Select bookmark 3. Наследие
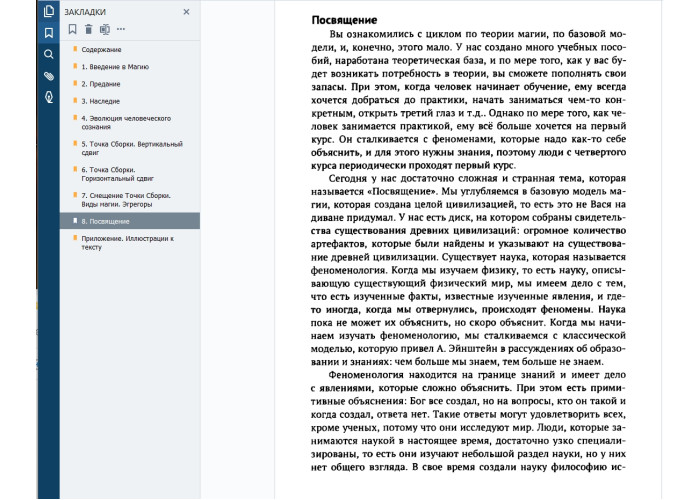 [x=101, y=100]
